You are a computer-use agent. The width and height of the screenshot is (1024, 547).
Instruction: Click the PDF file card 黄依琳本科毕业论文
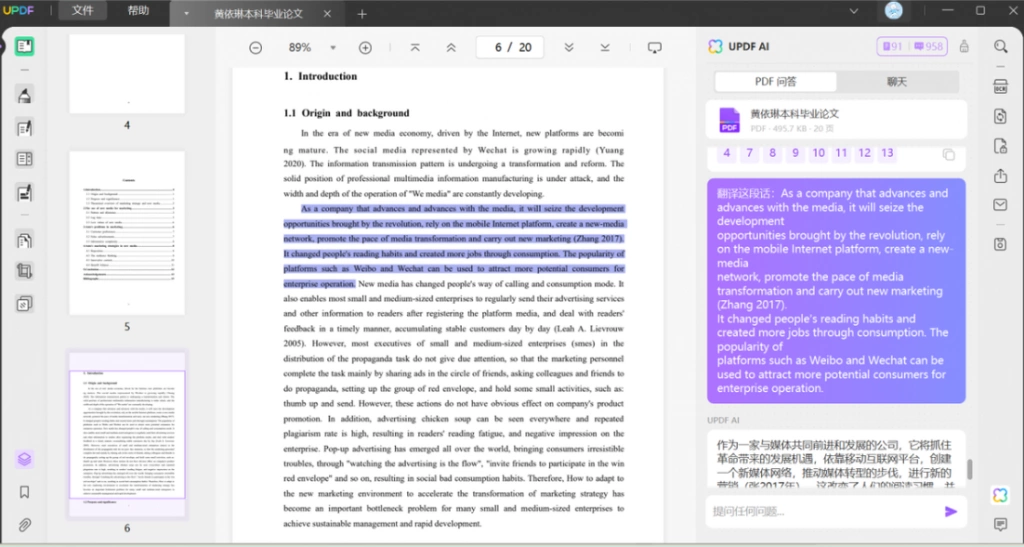click(836, 119)
